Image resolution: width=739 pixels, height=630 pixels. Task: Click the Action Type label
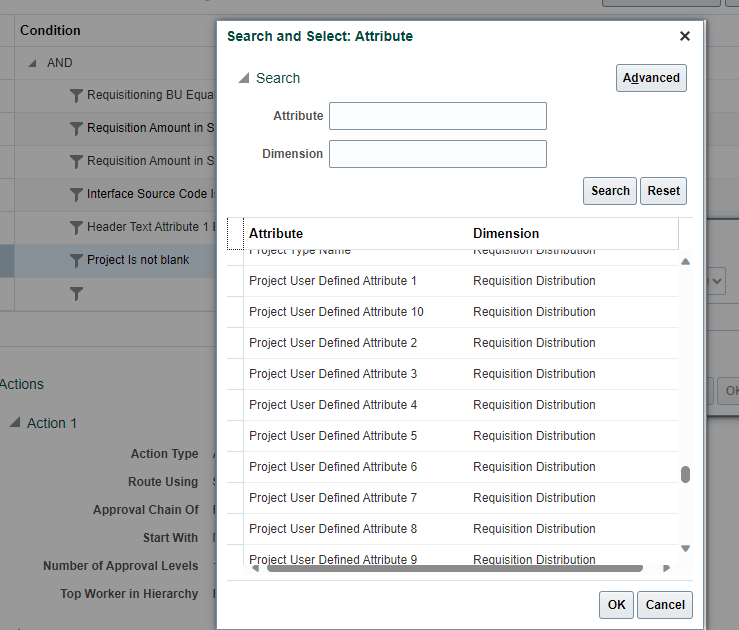tap(164, 454)
